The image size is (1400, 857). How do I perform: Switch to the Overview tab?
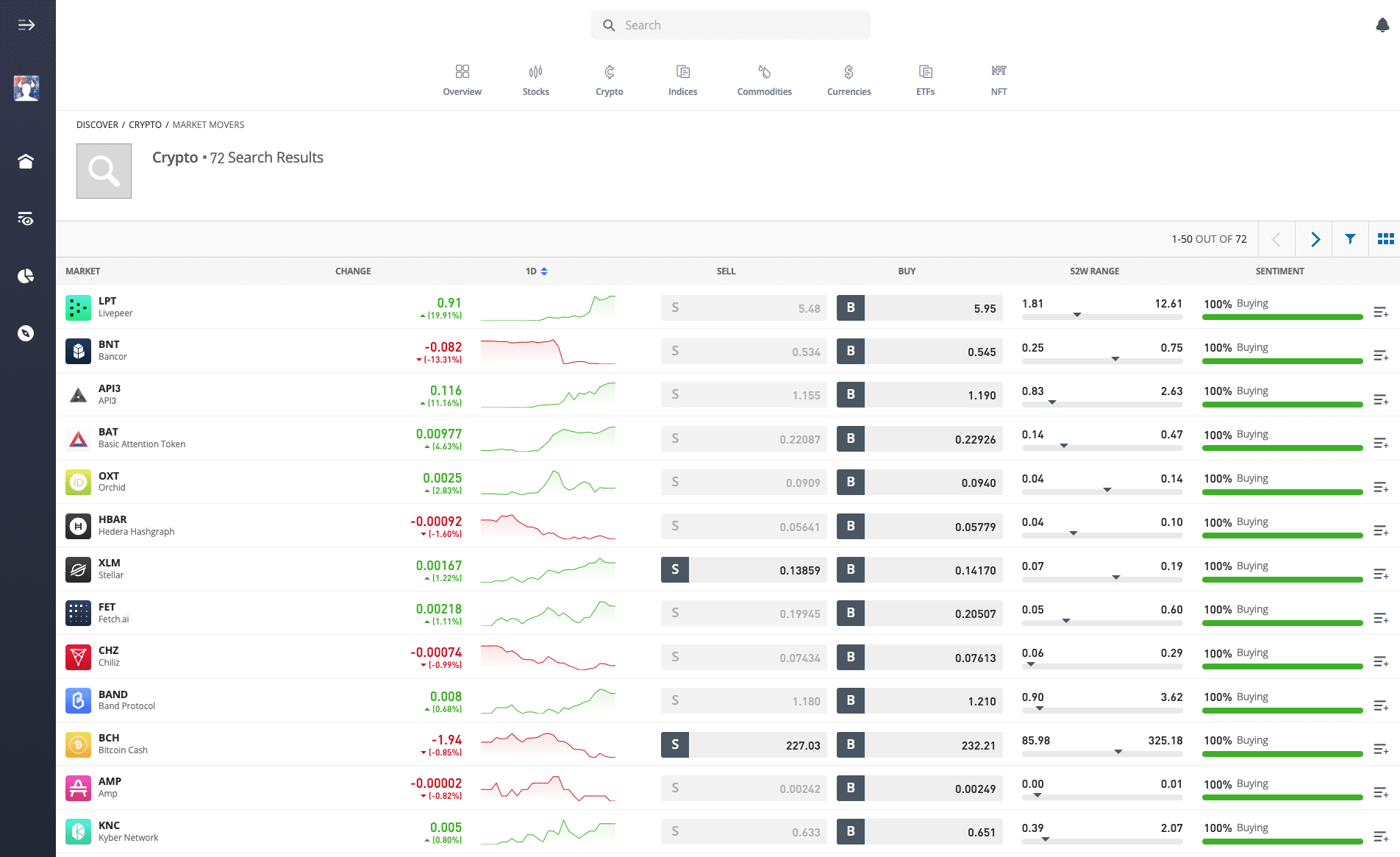[463, 80]
